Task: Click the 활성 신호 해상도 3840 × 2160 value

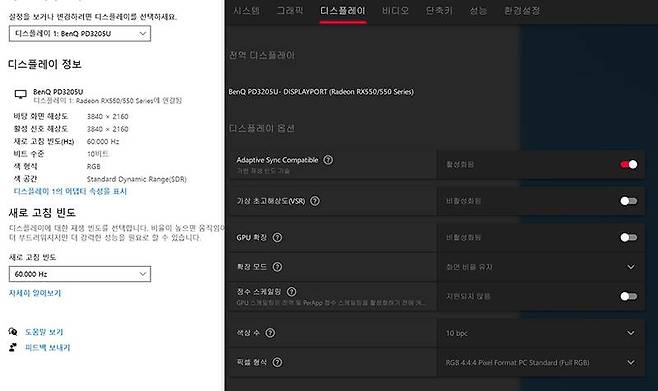Action: [x=107, y=129]
